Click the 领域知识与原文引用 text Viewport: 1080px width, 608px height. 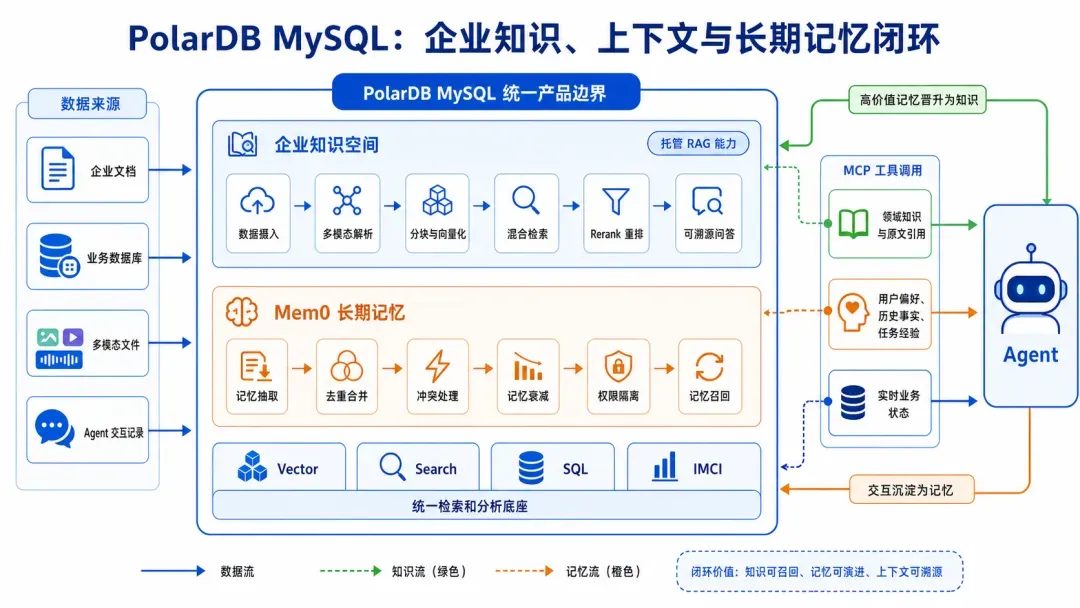pyautogui.click(x=901, y=224)
